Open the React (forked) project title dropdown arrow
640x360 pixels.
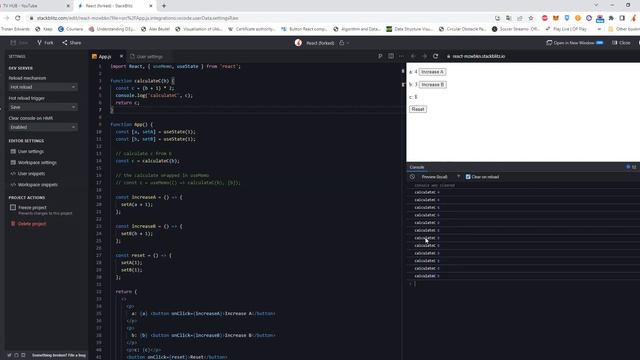(x=348, y=43)
